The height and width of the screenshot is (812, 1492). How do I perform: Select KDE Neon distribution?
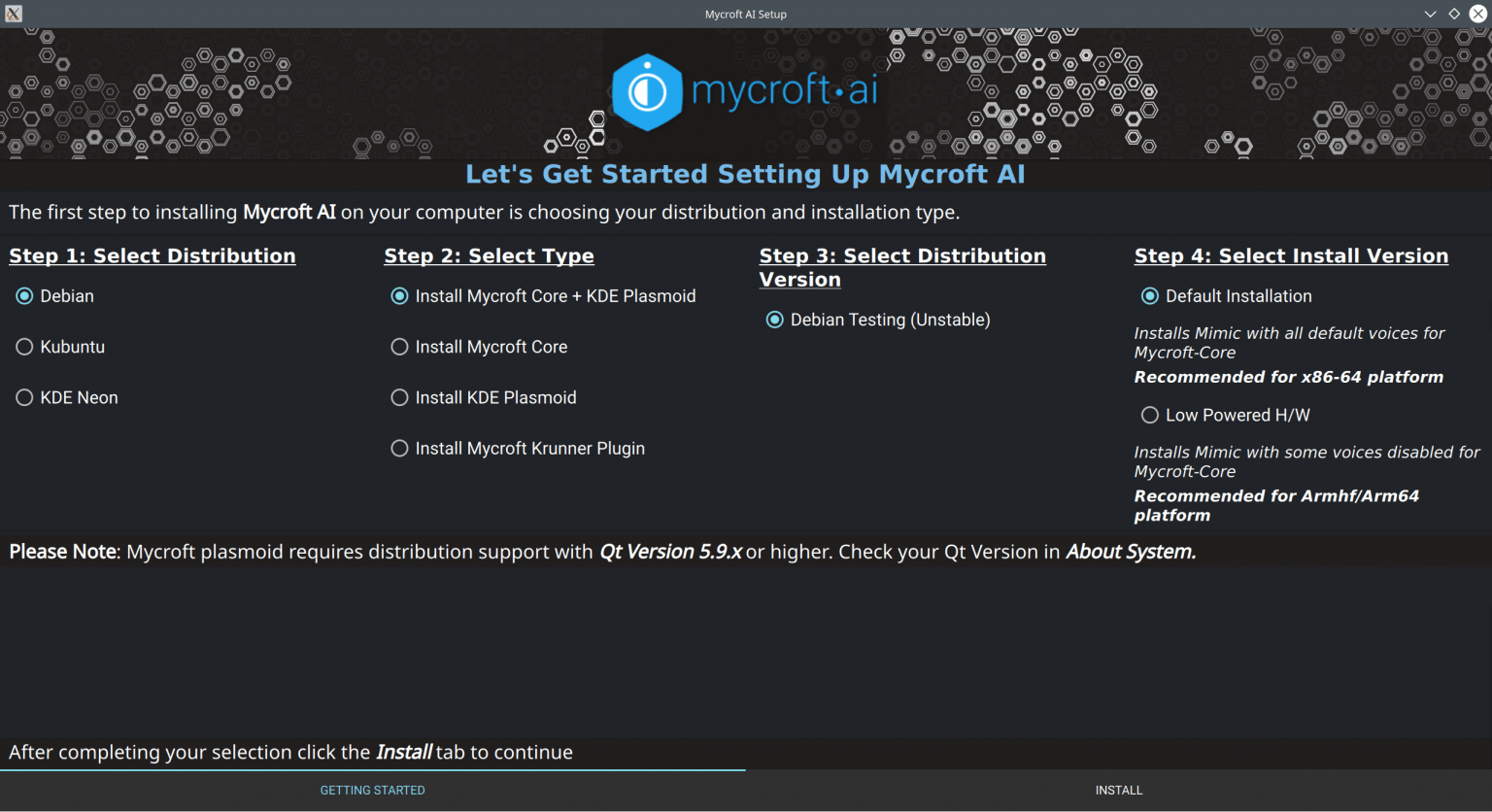[x=24, y=397]
